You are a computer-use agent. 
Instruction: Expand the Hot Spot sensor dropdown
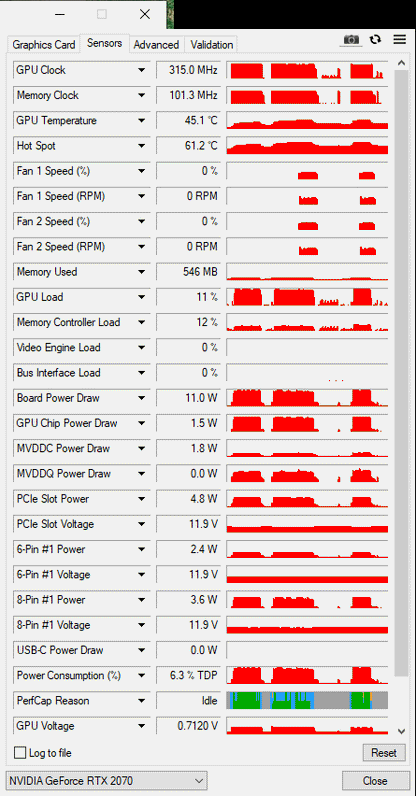(x=141, y=146)
